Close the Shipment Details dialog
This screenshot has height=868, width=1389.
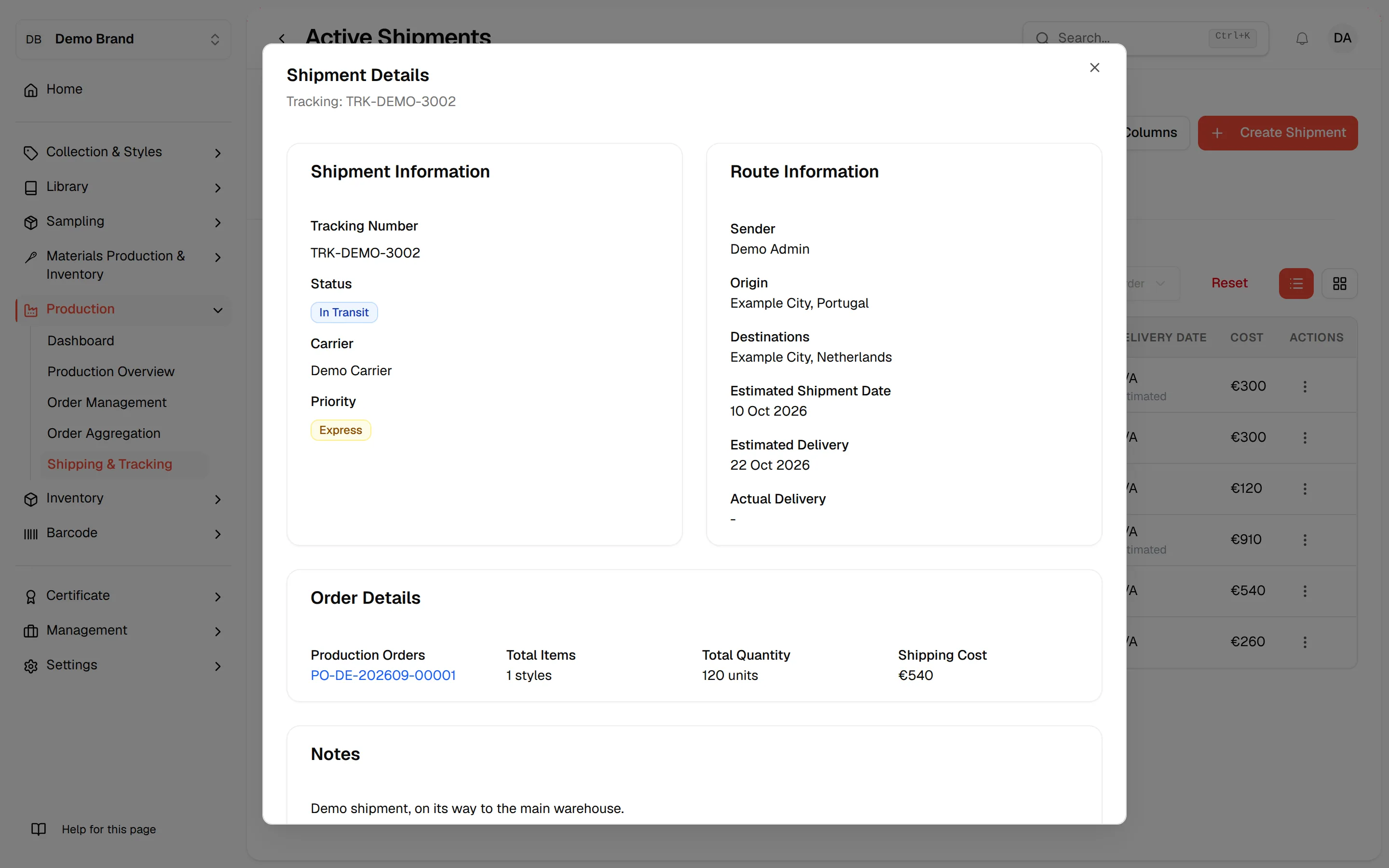(x=1094, y=68)
